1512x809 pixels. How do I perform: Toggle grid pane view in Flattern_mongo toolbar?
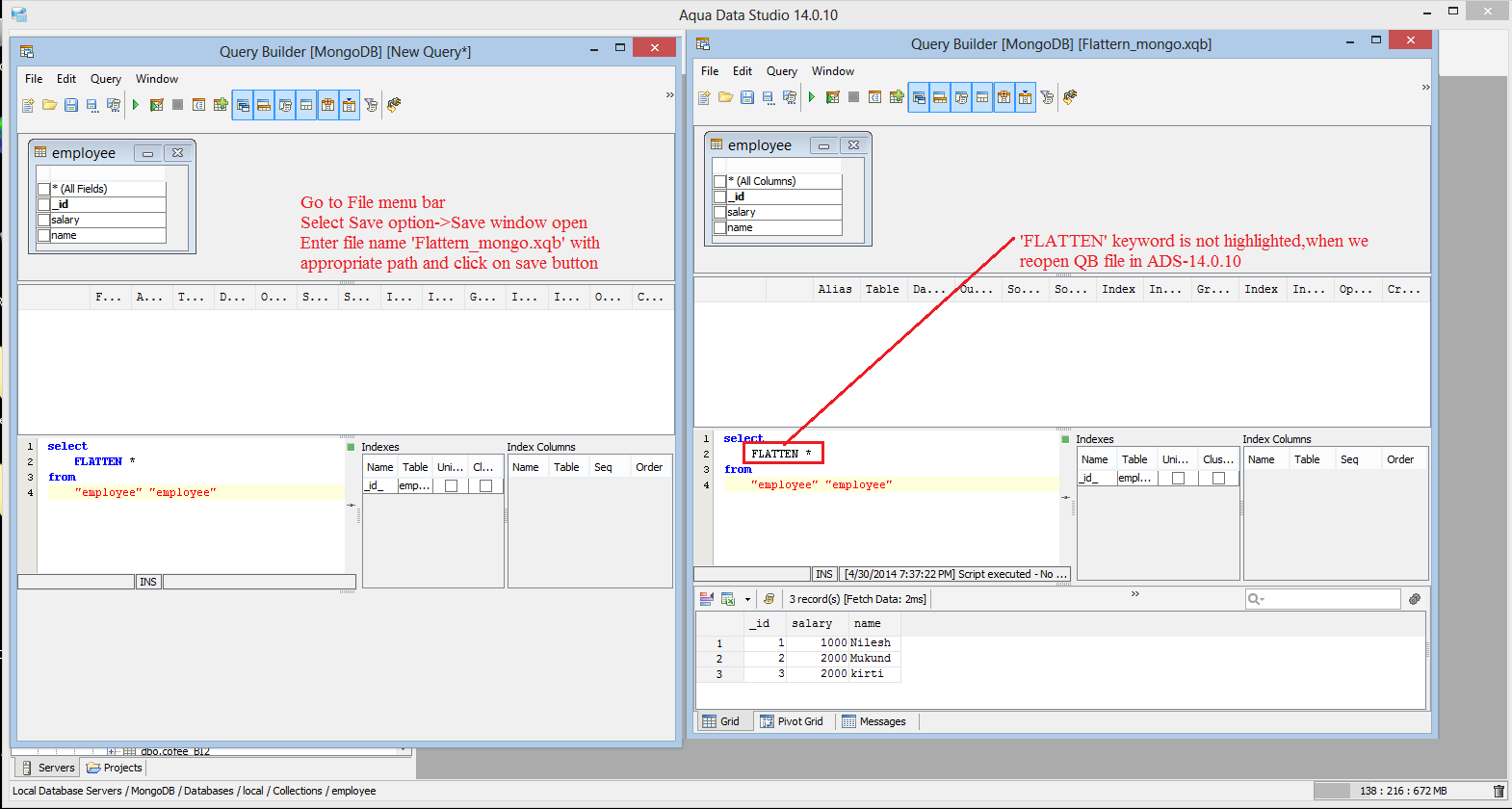940,97
